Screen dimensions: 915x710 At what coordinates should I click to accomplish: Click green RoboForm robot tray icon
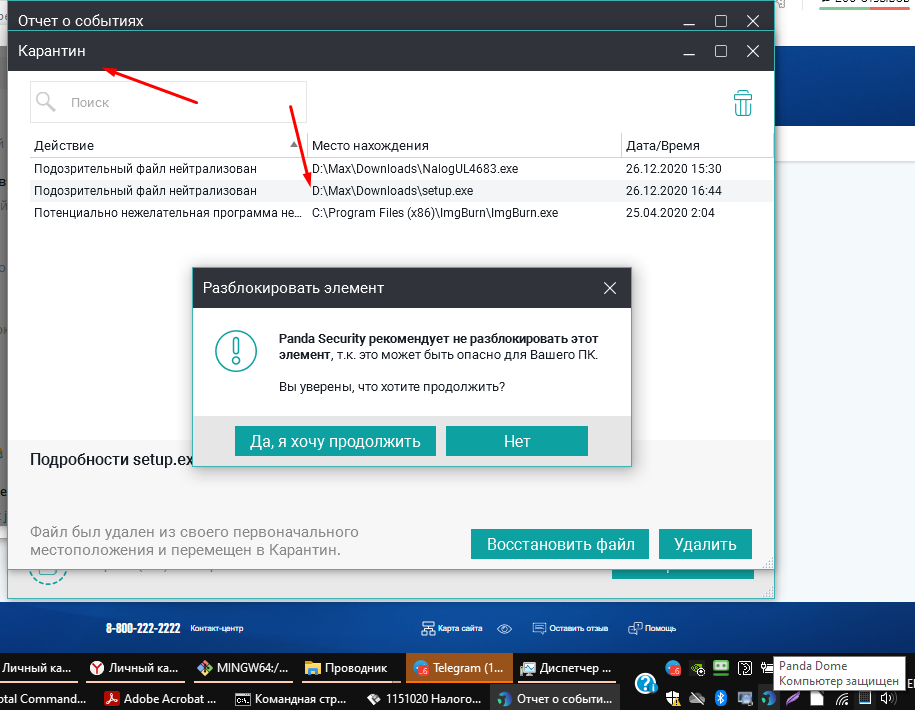pyautogui.click(x=721, y=668)
